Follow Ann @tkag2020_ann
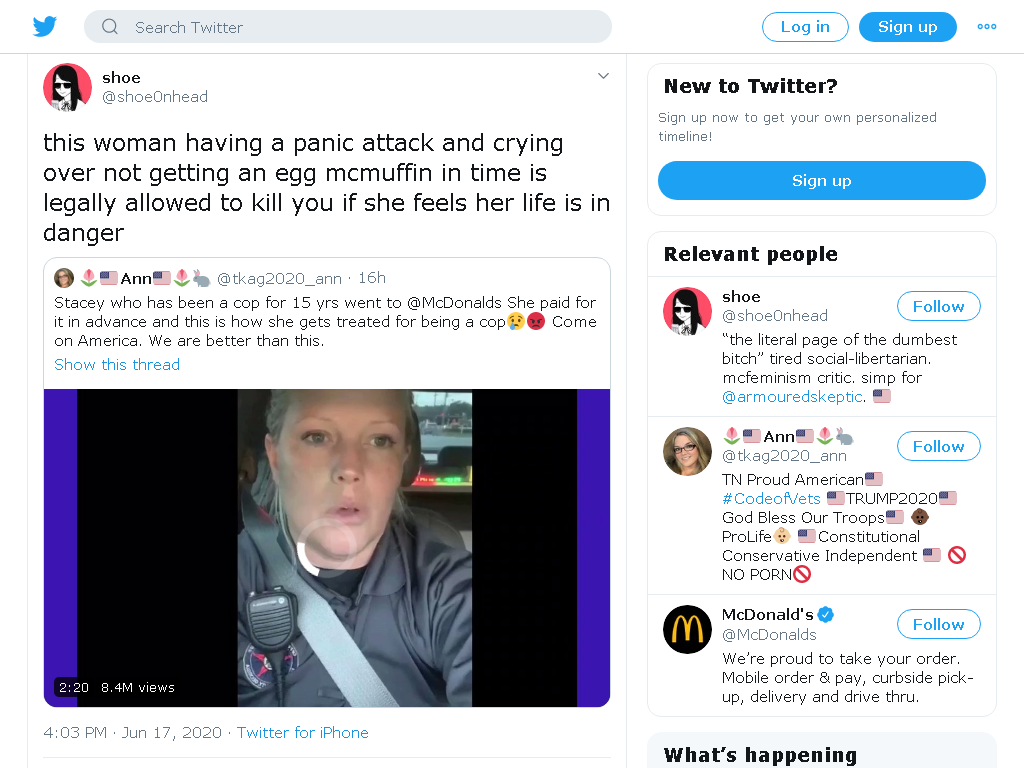Screen dimensions: 1024x768 (938, 446)
